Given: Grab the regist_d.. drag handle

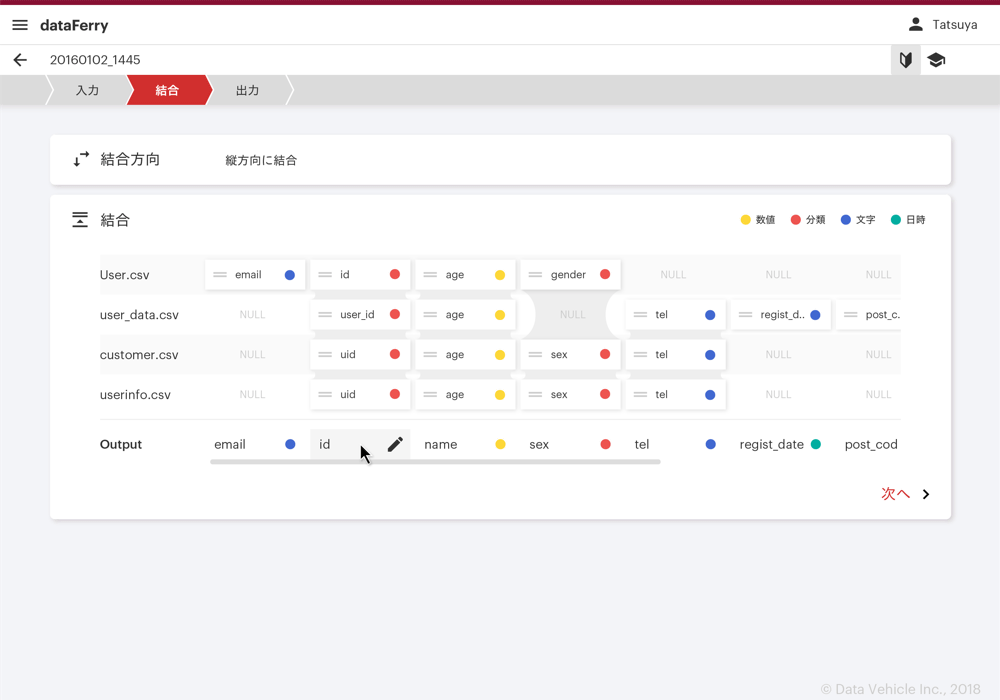Looking at the screenshot, I should 746,314.
